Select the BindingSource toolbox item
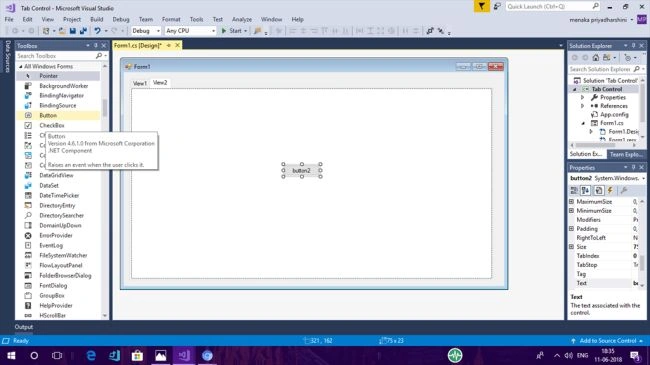650x365 pixels. (x=58, y=106)
